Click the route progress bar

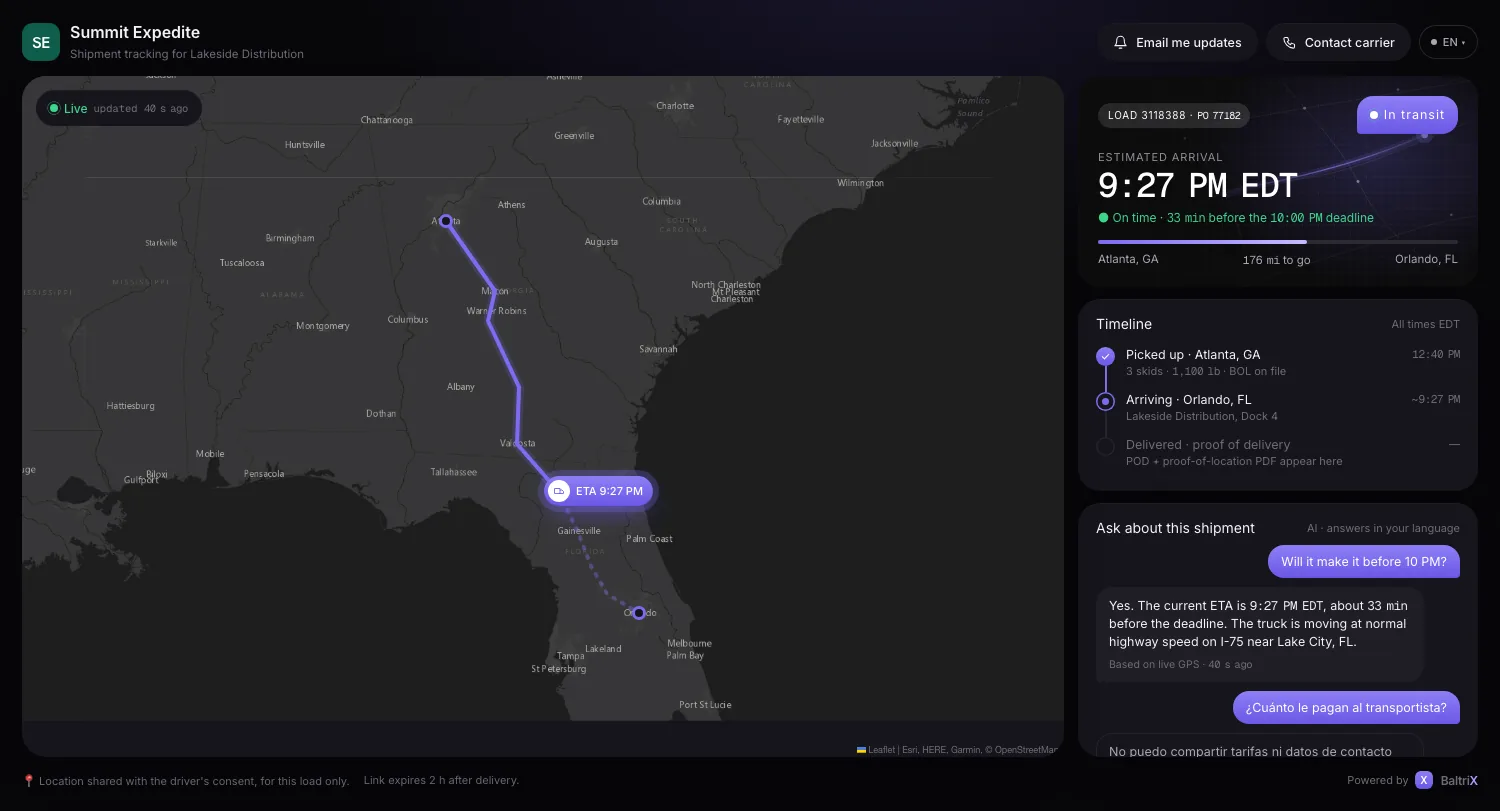pos(1278,242)
